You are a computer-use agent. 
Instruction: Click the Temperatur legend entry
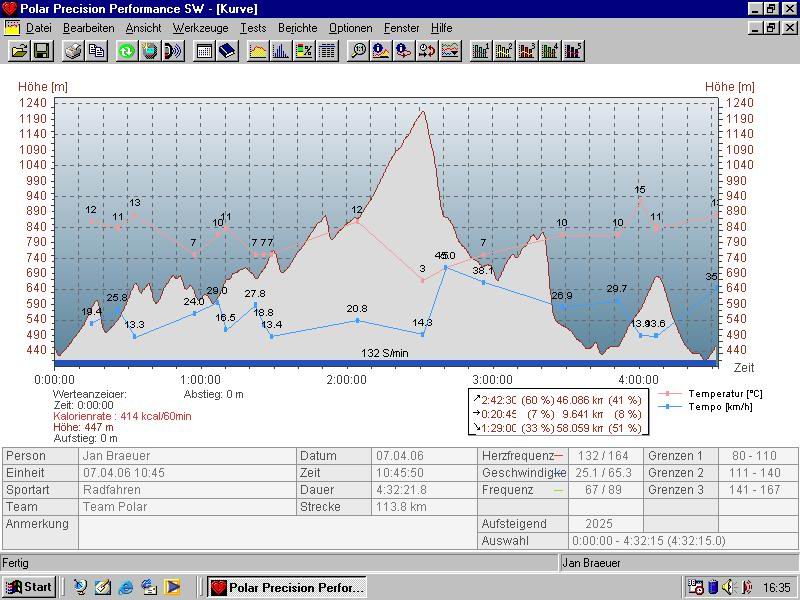[x=724, y=394]
